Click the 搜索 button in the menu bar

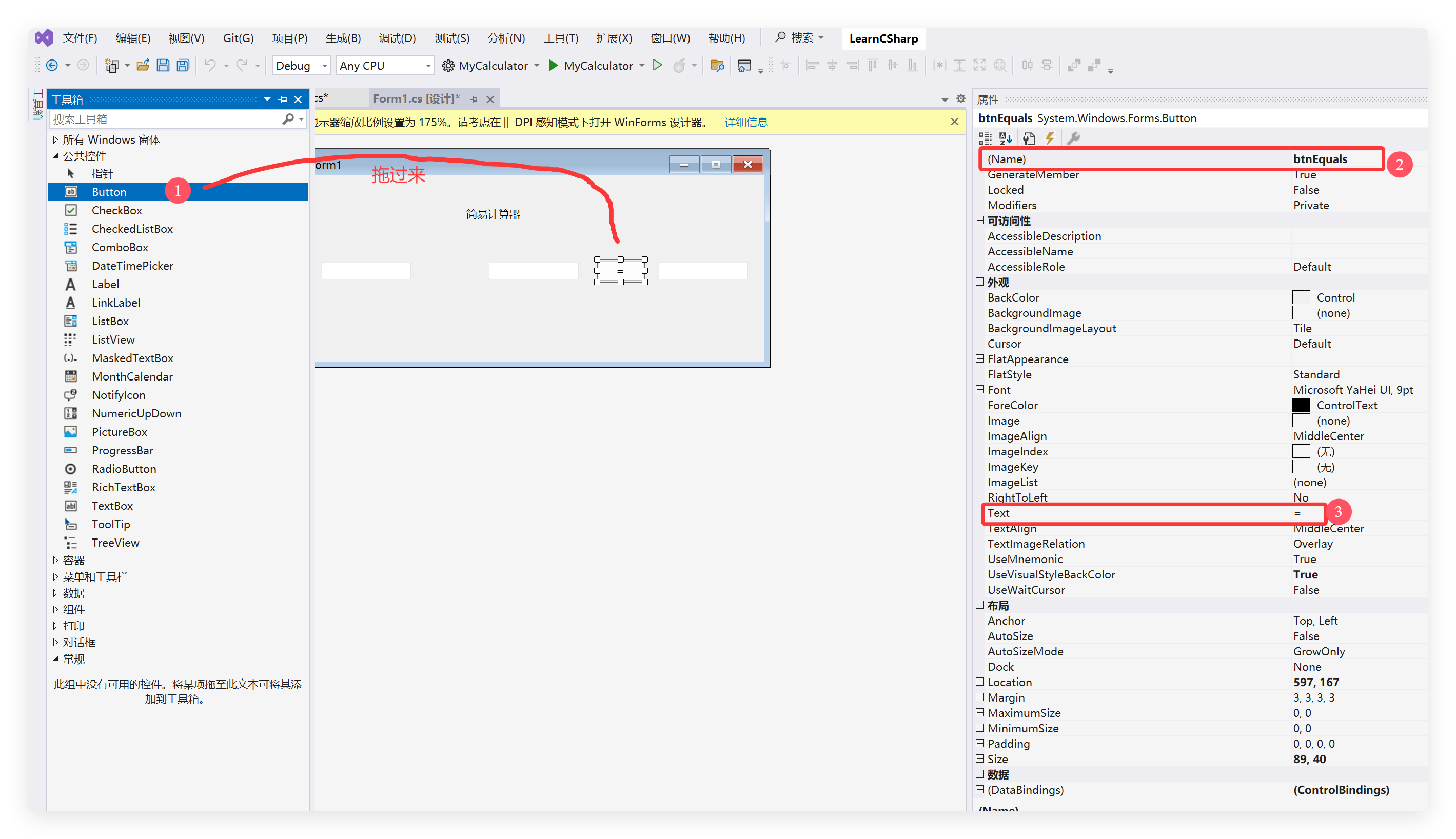coord(800,38)
